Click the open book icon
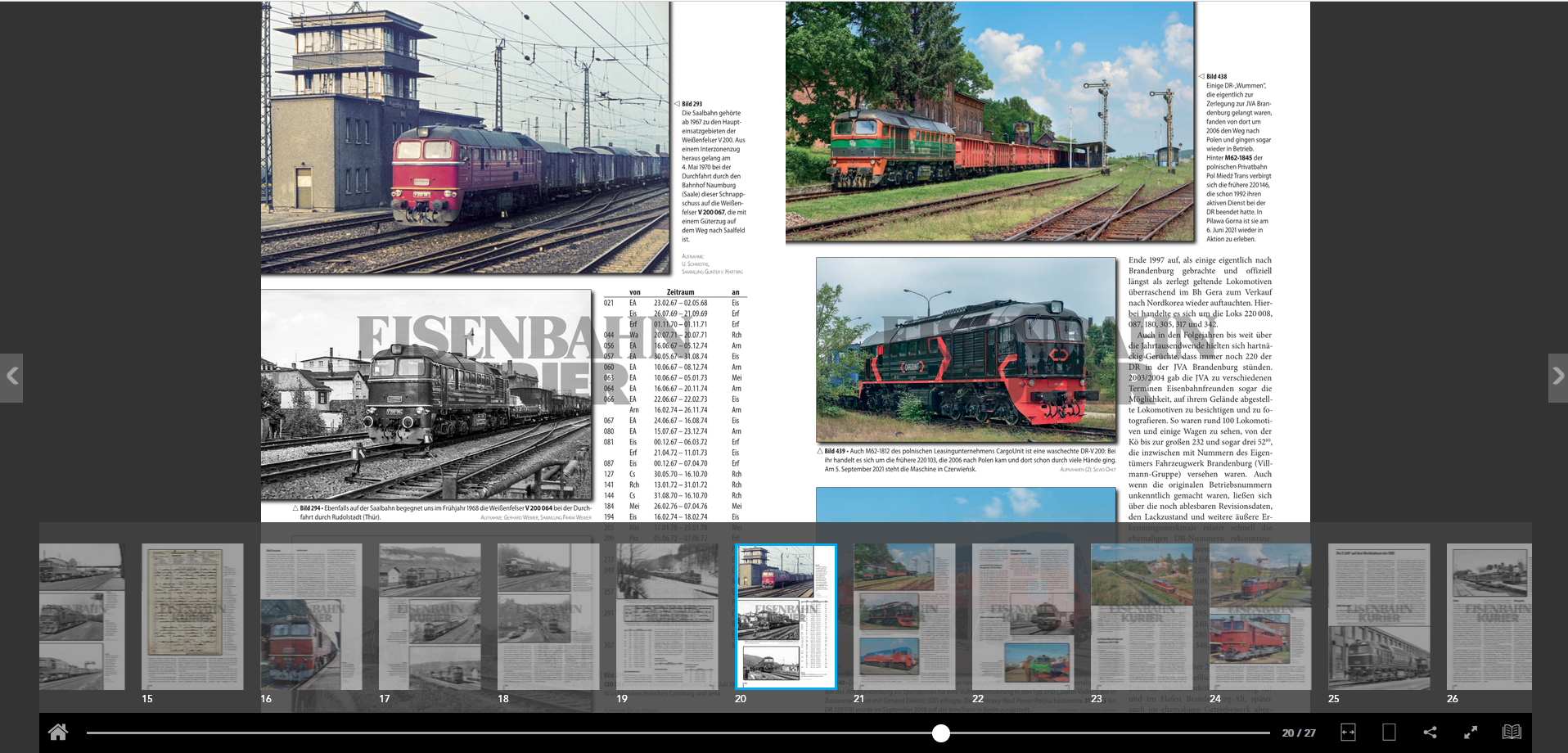The width and height of the screenshot is (1568, 753). pos(1512,733)
